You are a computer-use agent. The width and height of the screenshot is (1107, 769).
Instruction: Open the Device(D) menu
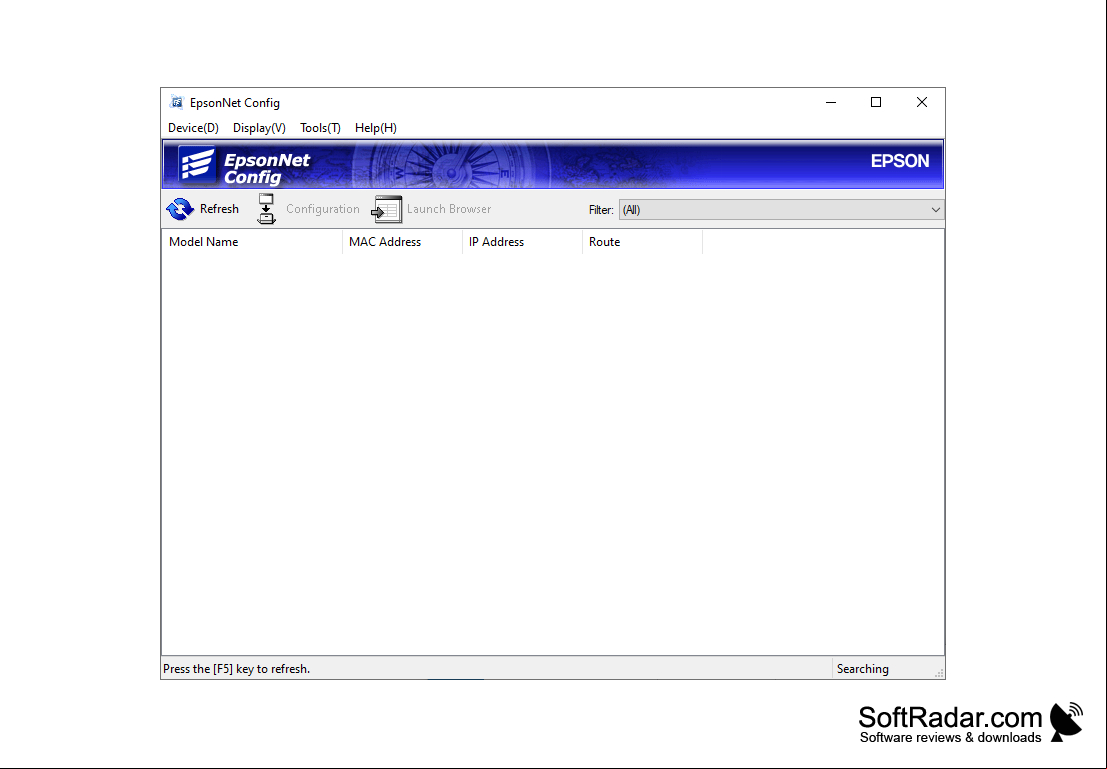(193, 128)
